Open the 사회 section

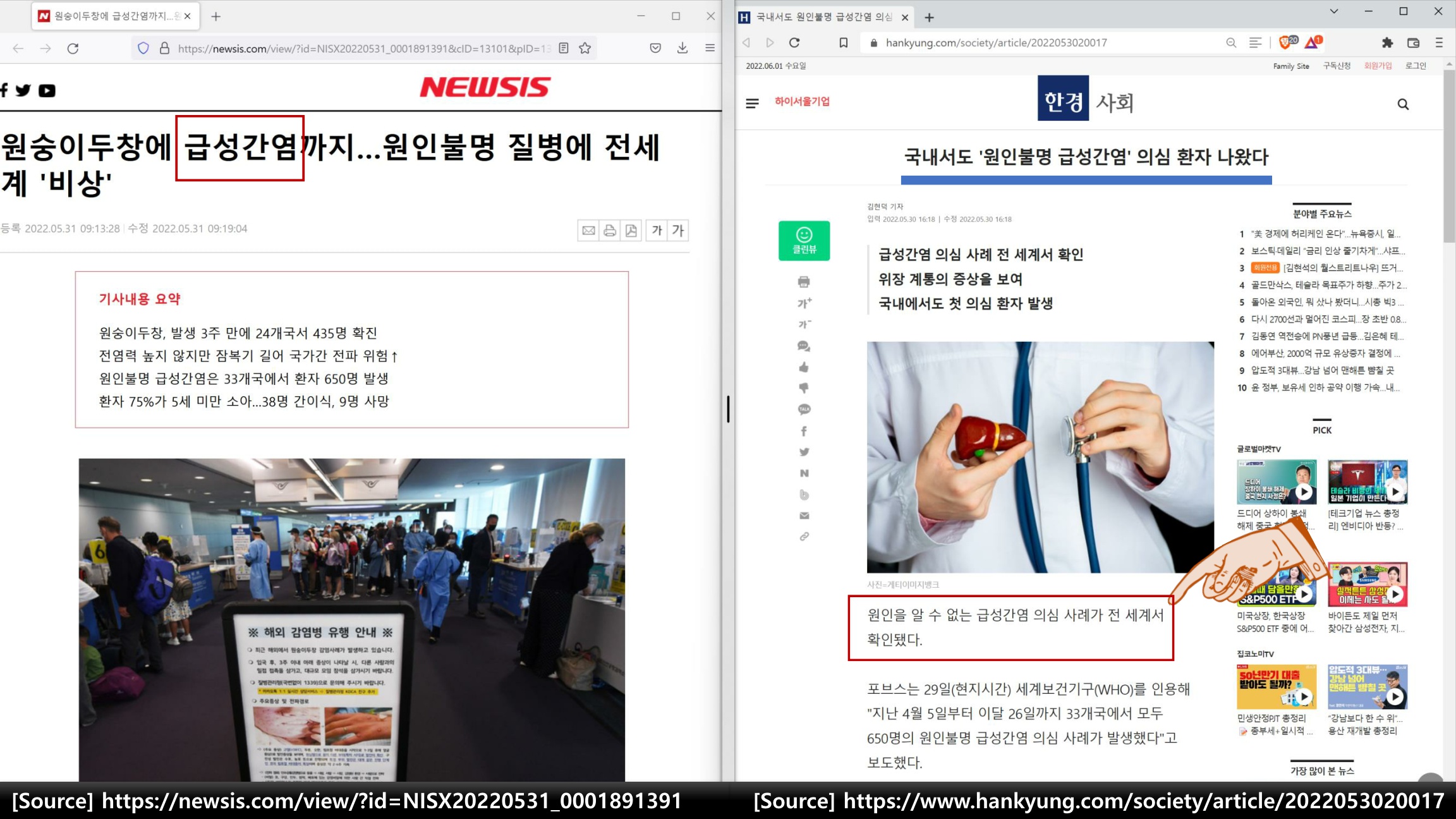(1115, 102)
